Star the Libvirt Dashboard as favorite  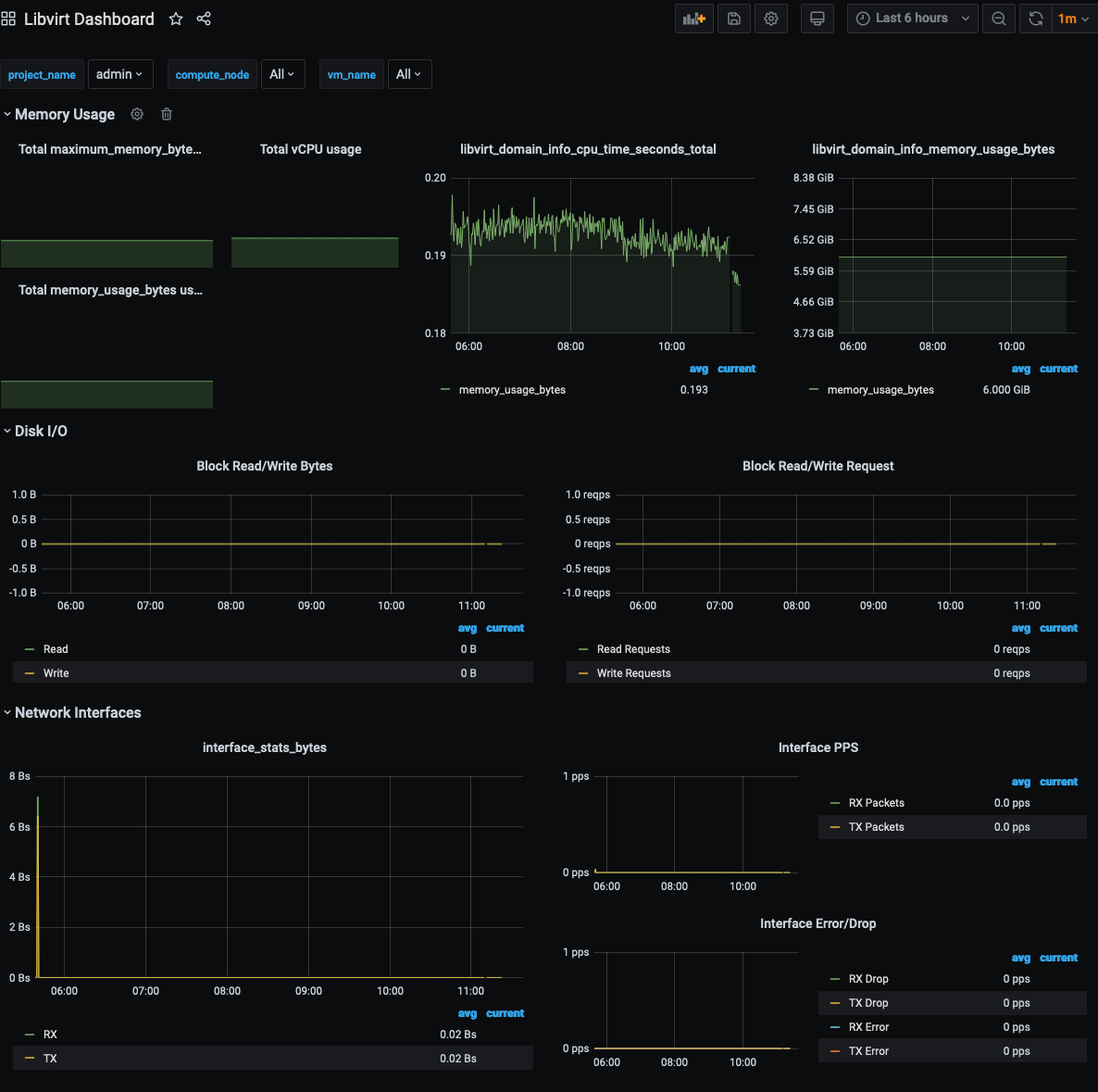176,19
